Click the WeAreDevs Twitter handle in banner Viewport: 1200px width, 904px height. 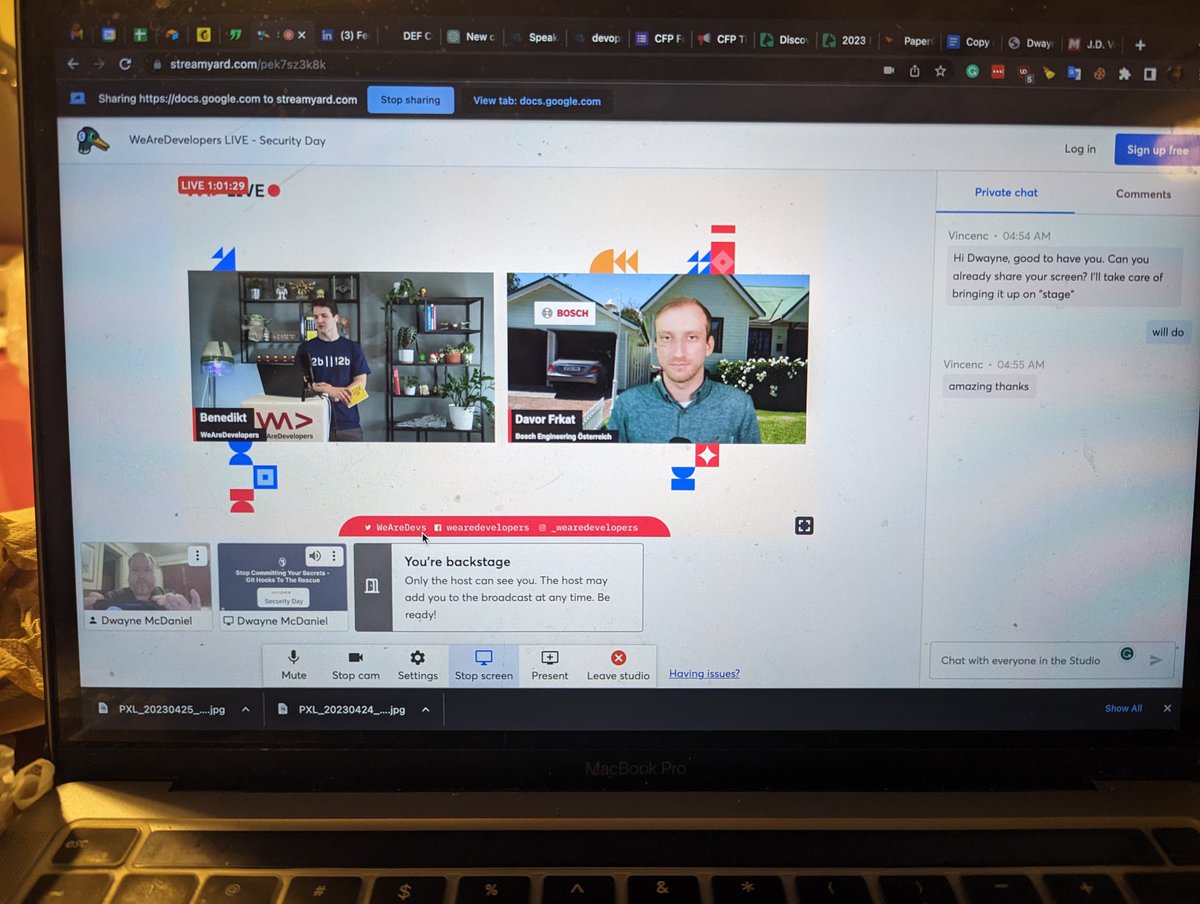395,527
